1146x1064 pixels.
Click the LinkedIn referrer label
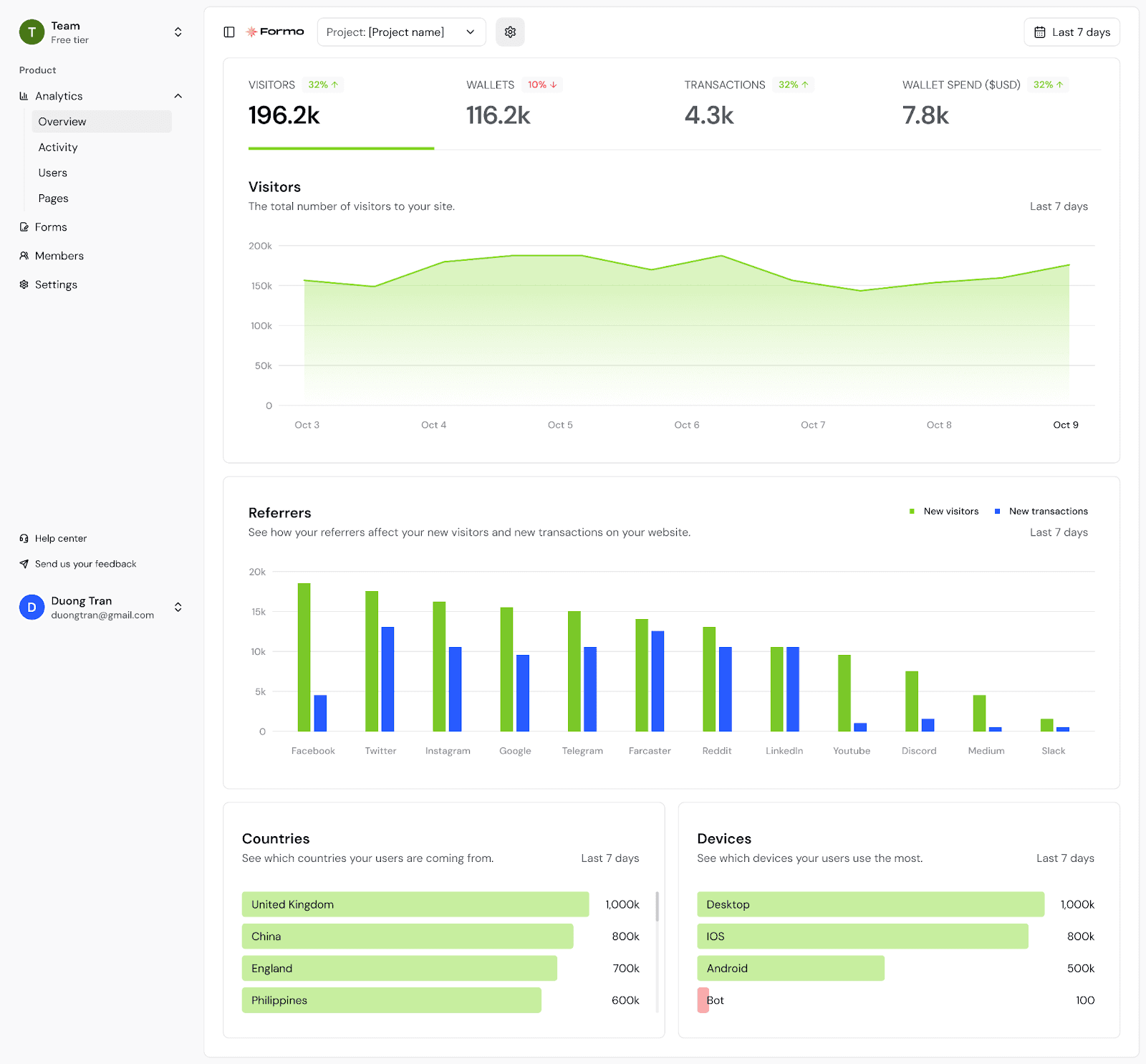[x=784, y=751]
